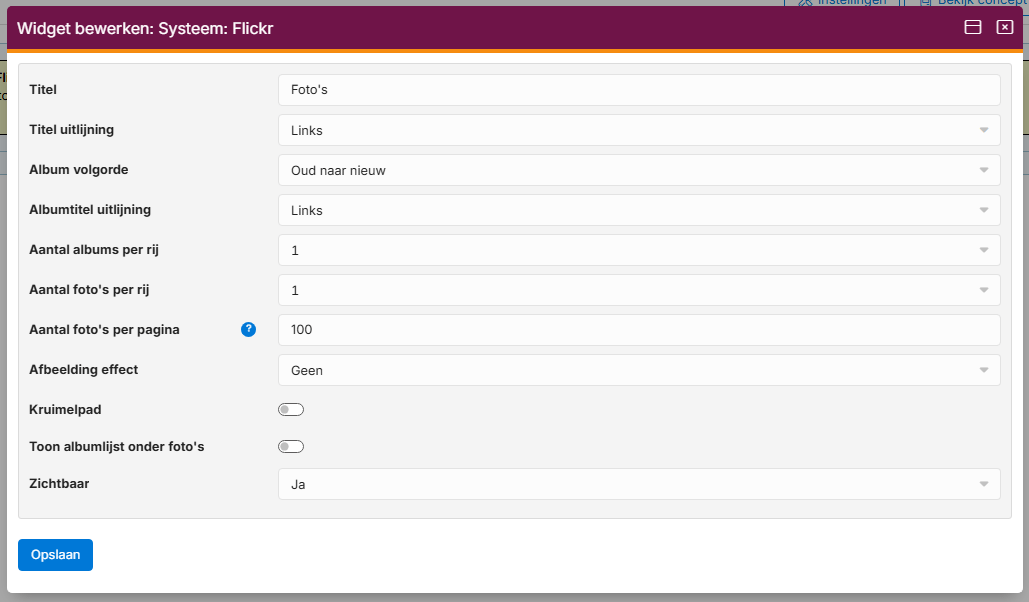
Task: Click the arrow of the Titel uitlijning dropdown
Action: pyautogui.click(x=983, y=130)
